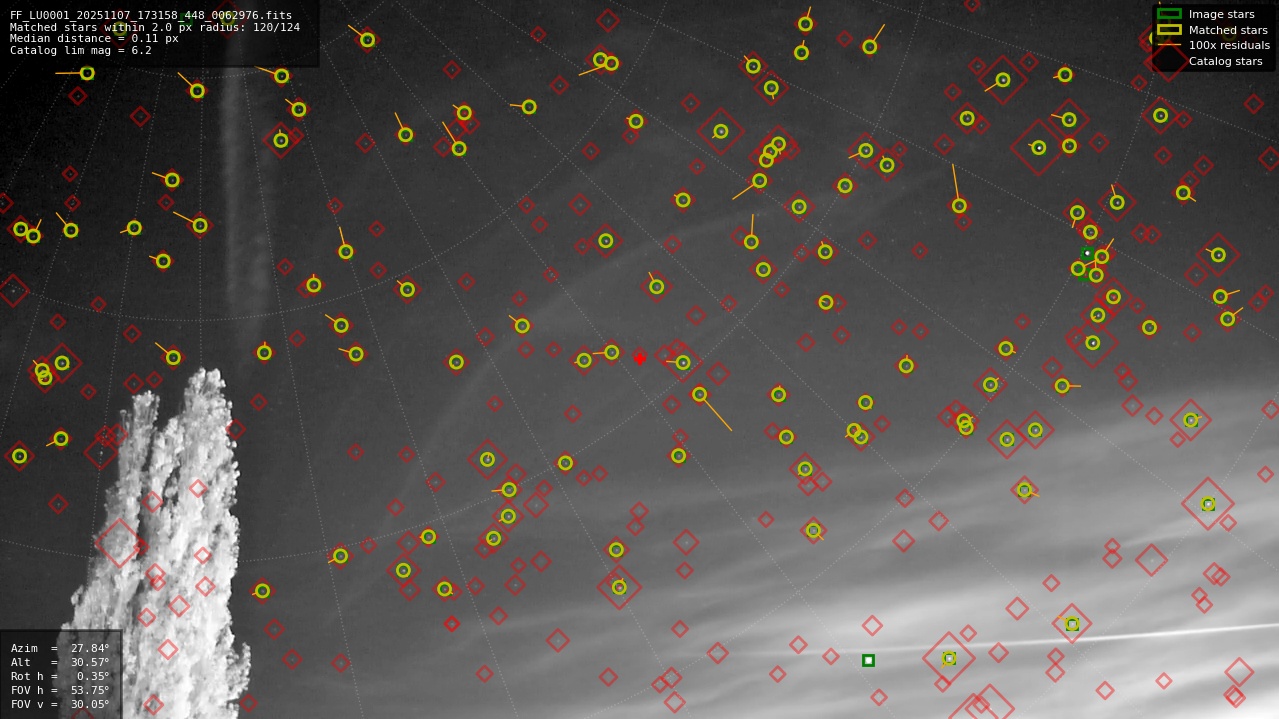Click the green Image stars legend marker
Image resolution: width=1279 pixels, height=719 pixels.
pyautogui.click(x=1169, y=14)
